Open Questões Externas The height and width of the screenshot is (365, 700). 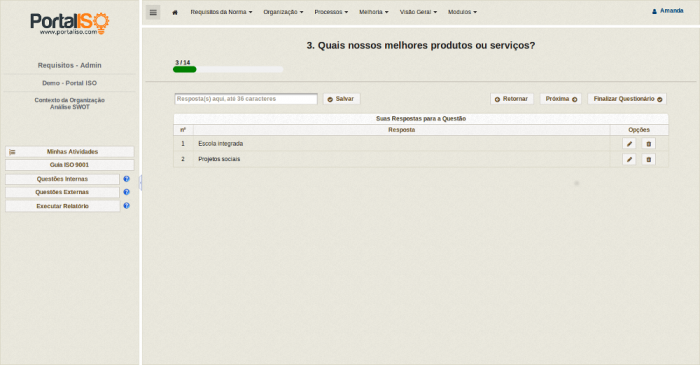coord(62,192)
